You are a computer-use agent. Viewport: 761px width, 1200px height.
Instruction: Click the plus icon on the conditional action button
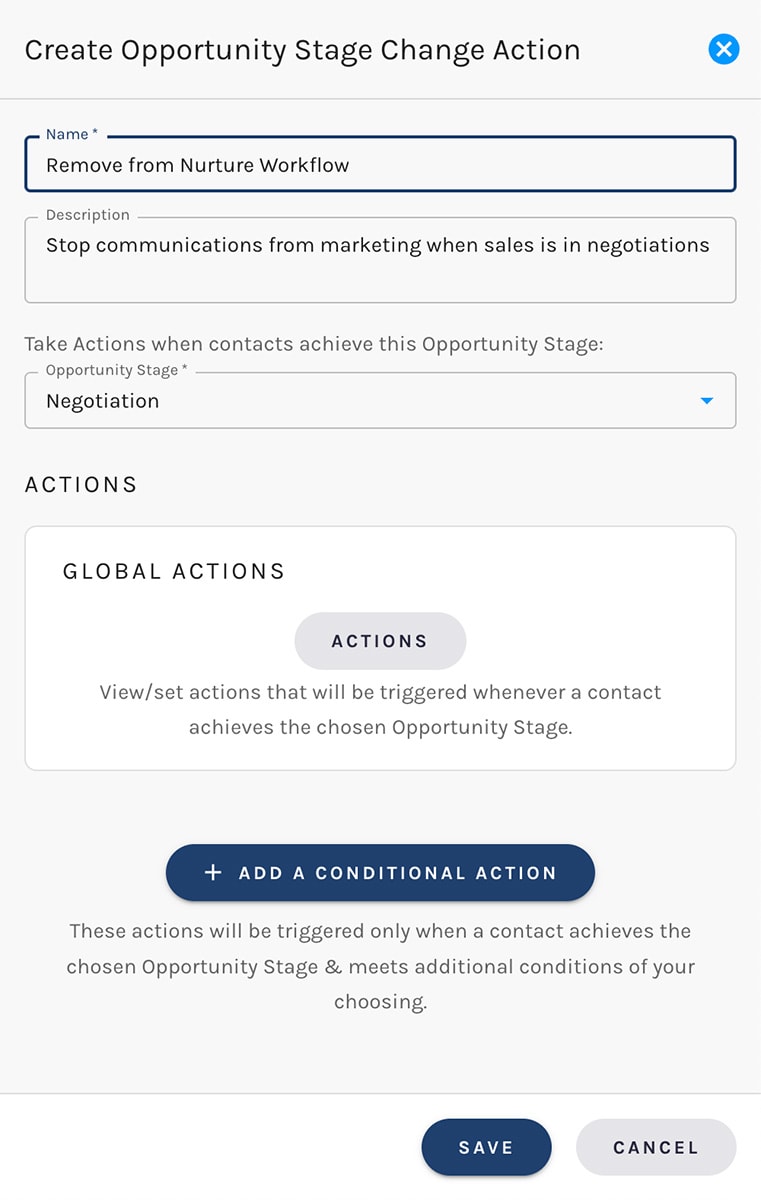[x=212, y=872]
